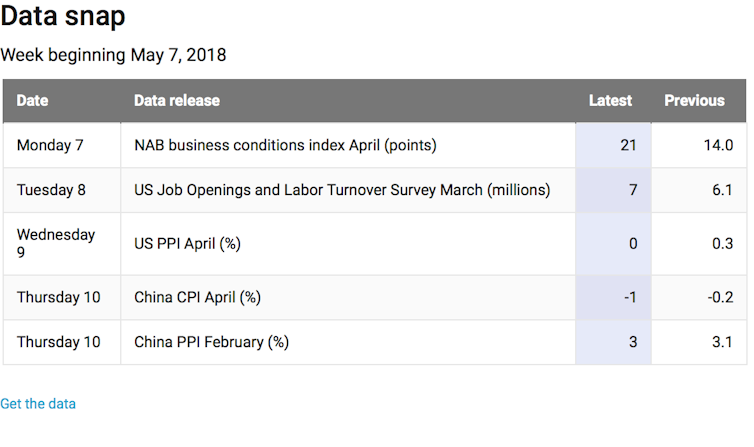This screenshot has height=447, width=754.
Task: Click the China CPI April row label
Action: [x=197, y=297]
